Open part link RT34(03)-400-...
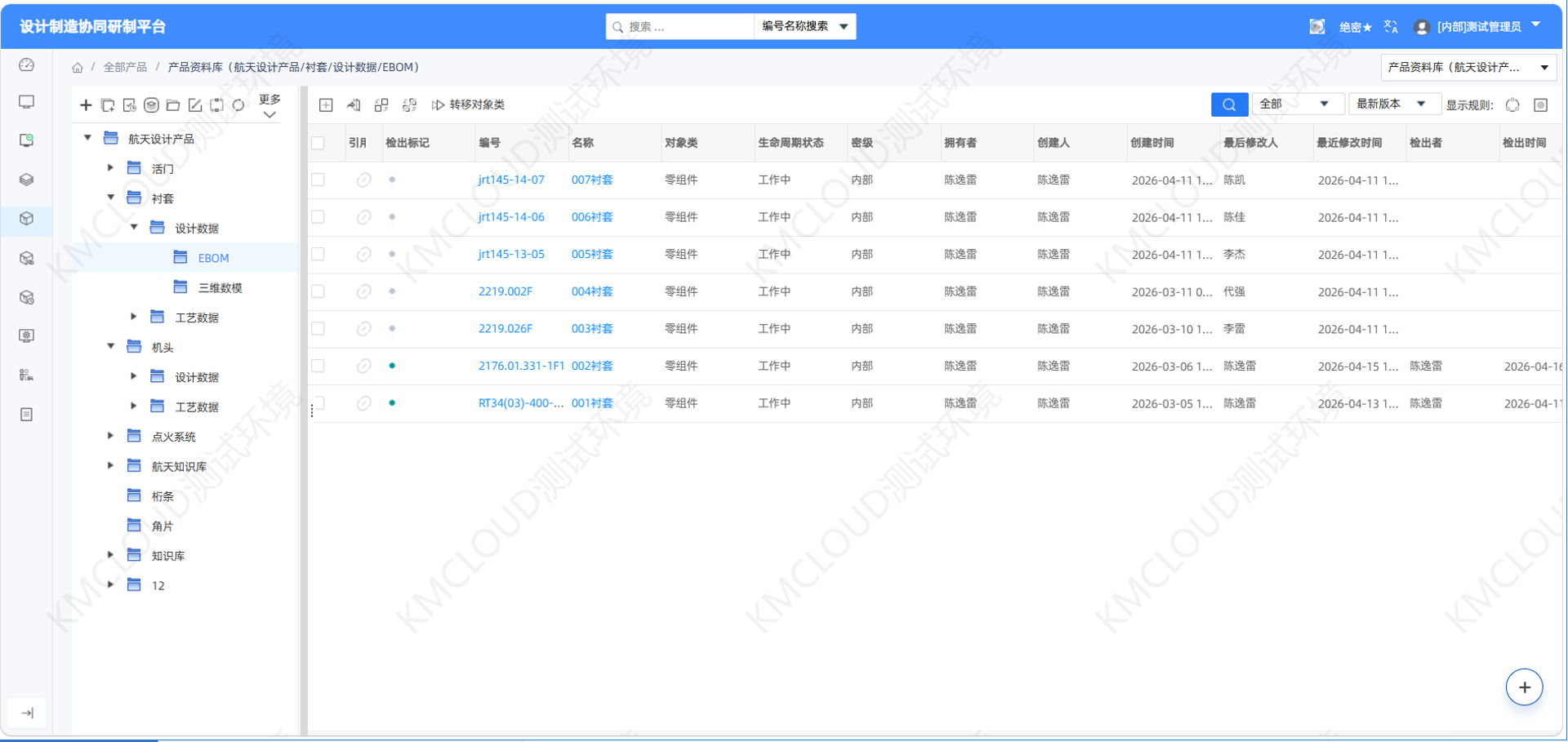The height and width of the screenshot is (742, 1568). [521, 403]
